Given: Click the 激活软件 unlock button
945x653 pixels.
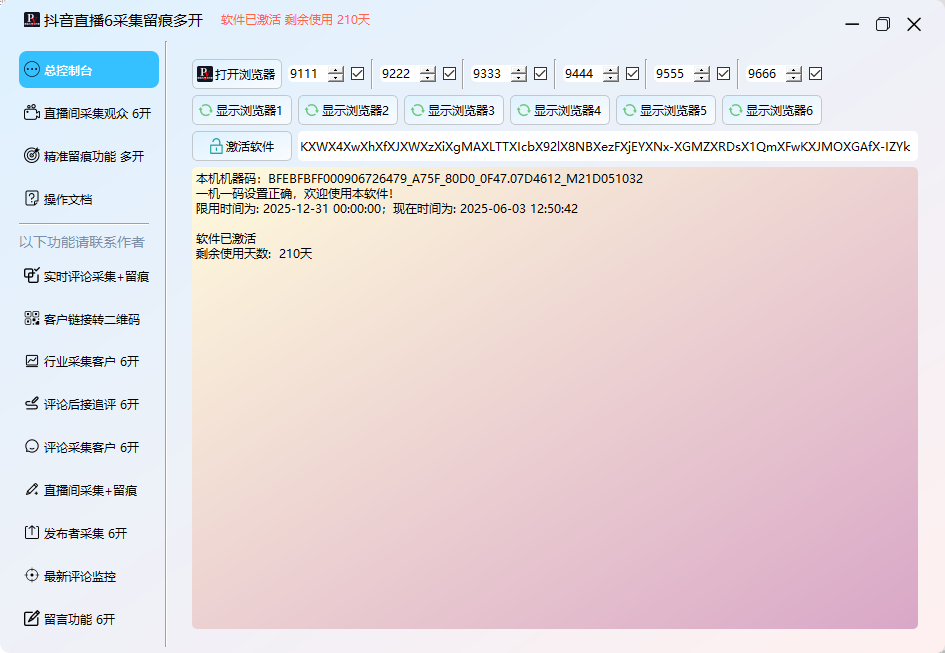Looking at the screenshot, I should [x=242, y=147].
